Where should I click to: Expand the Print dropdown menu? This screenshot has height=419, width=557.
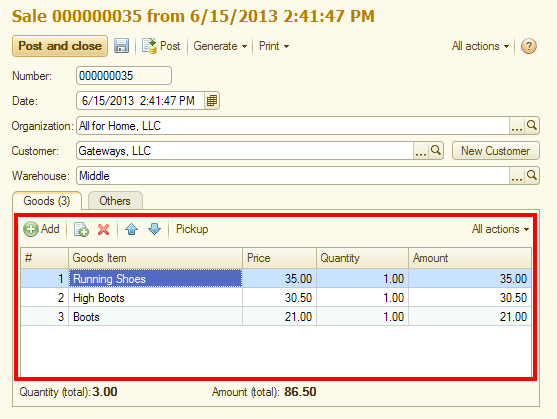(274, 46)
